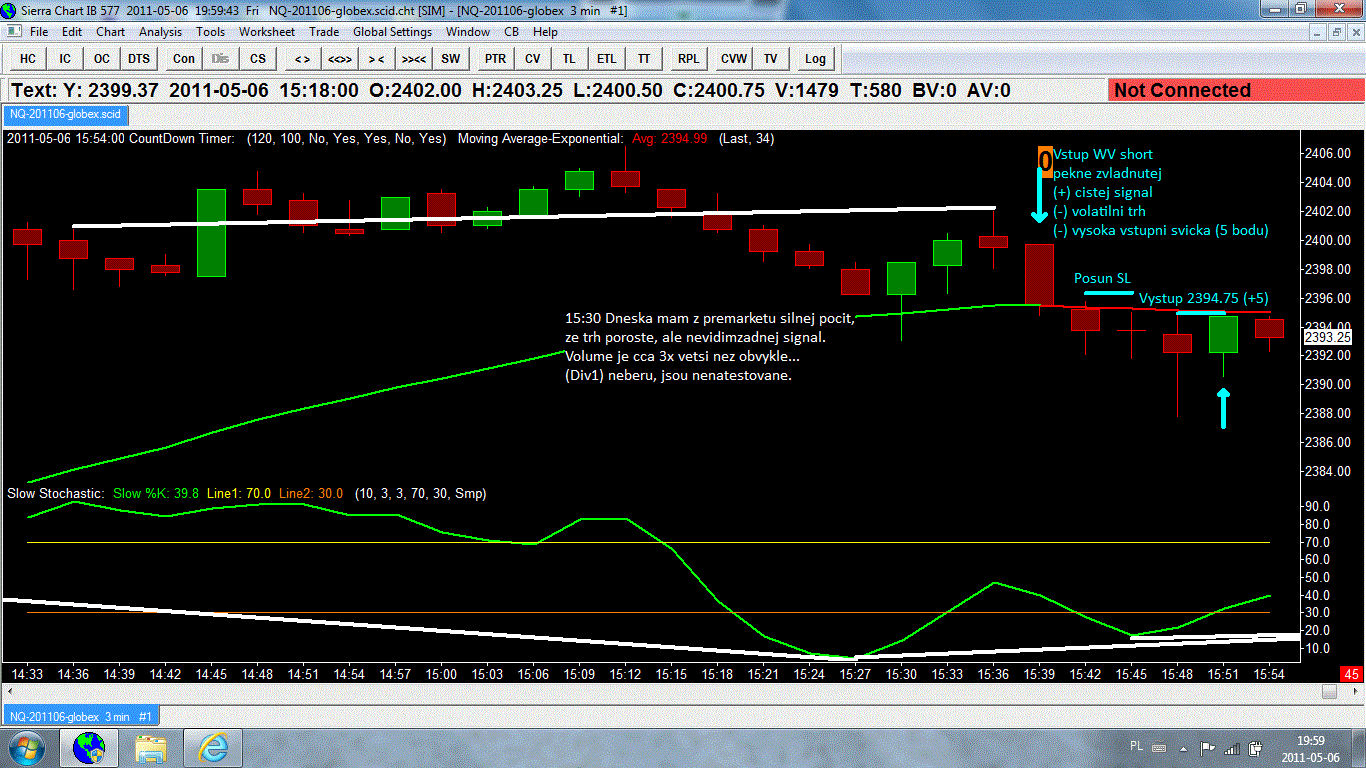Viewport: 1366px width, 768px height.
Task: Click the CVW toolbar button
Action: pos(734,58)
